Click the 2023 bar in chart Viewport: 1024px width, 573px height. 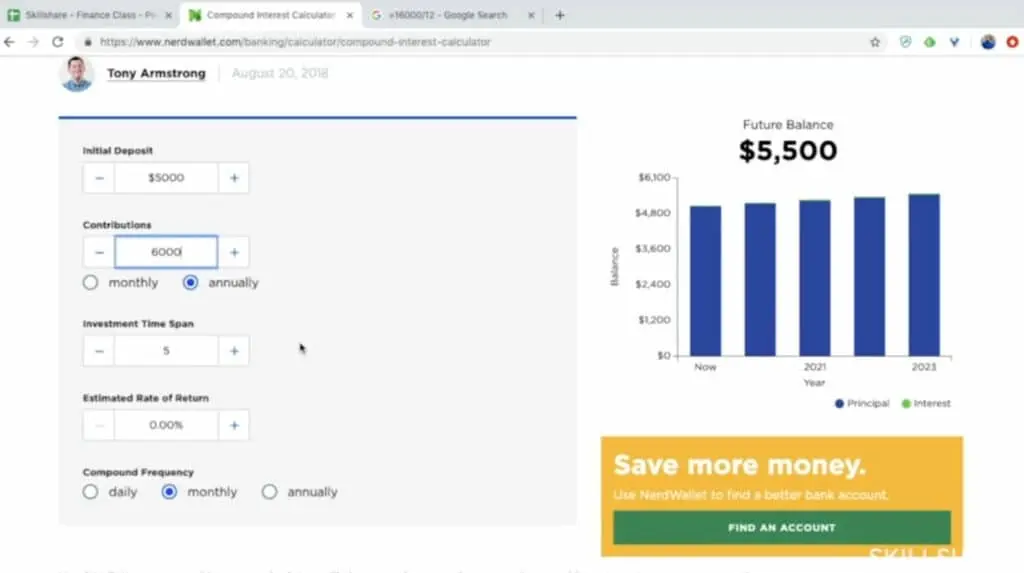tap(924, 275)
